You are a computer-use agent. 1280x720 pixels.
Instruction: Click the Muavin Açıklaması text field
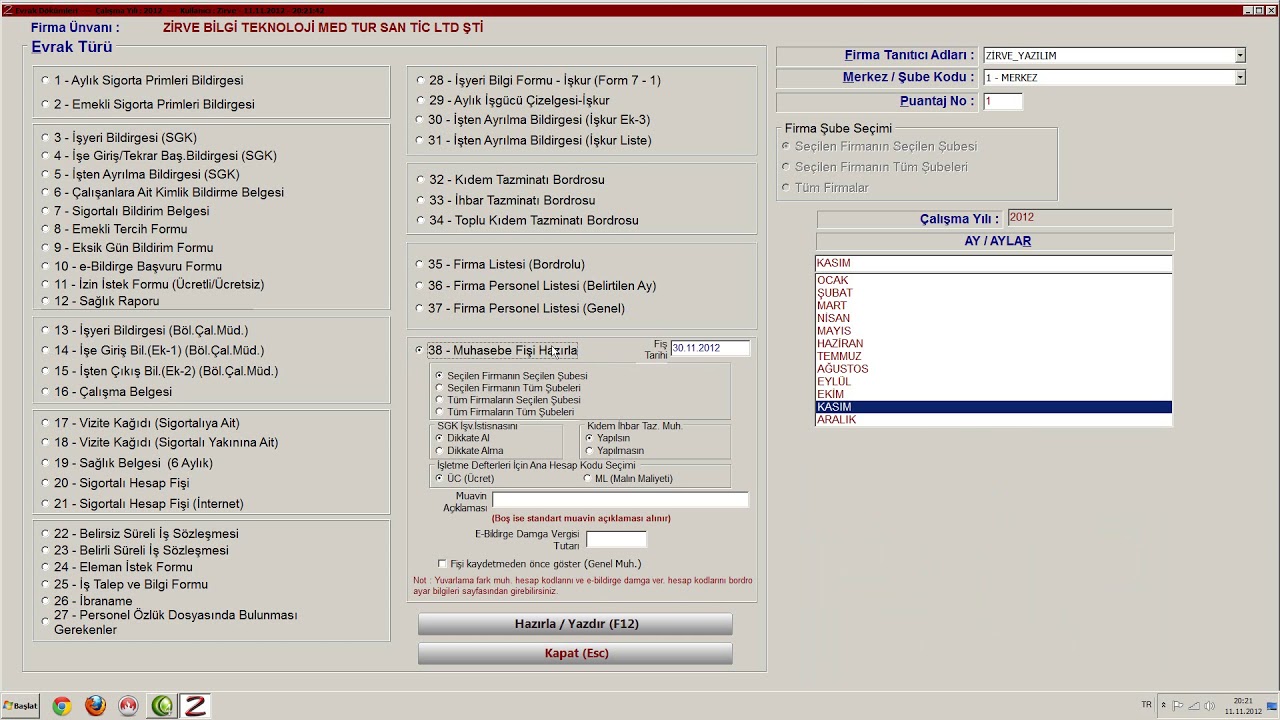(x=620, y=499)
